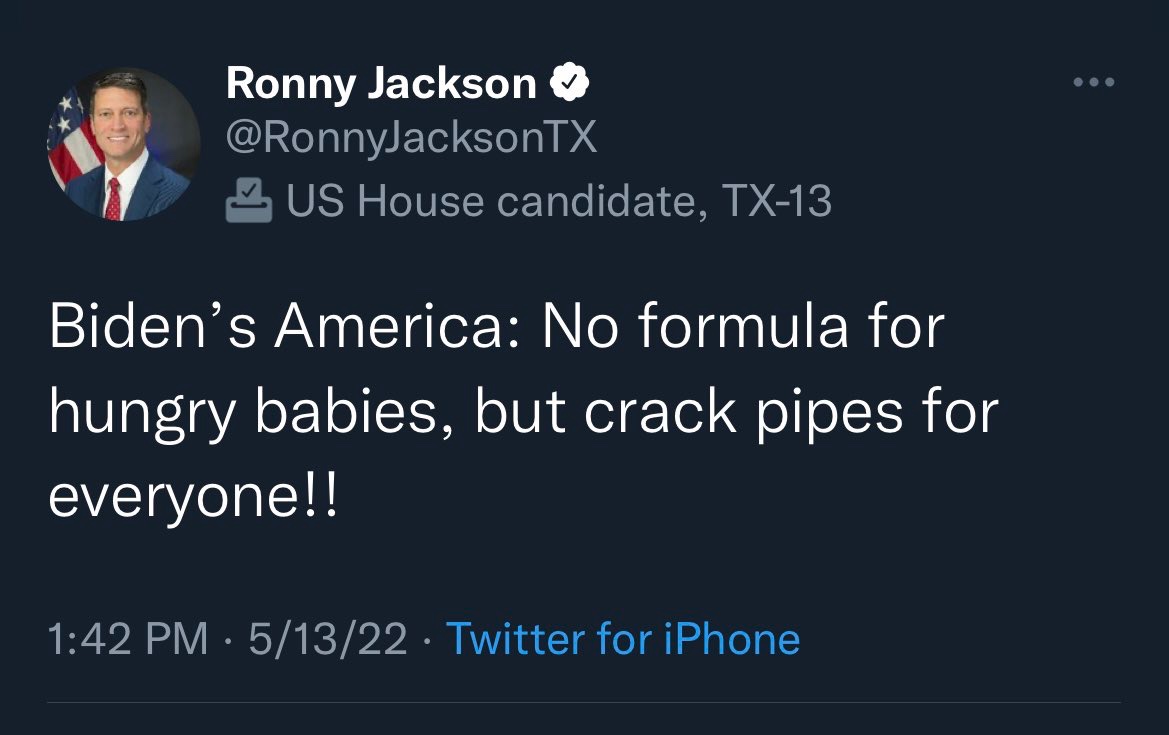The image size is (1169, 735).
Task: Open the three-dot more options menu
Action: pos(1094,83)
